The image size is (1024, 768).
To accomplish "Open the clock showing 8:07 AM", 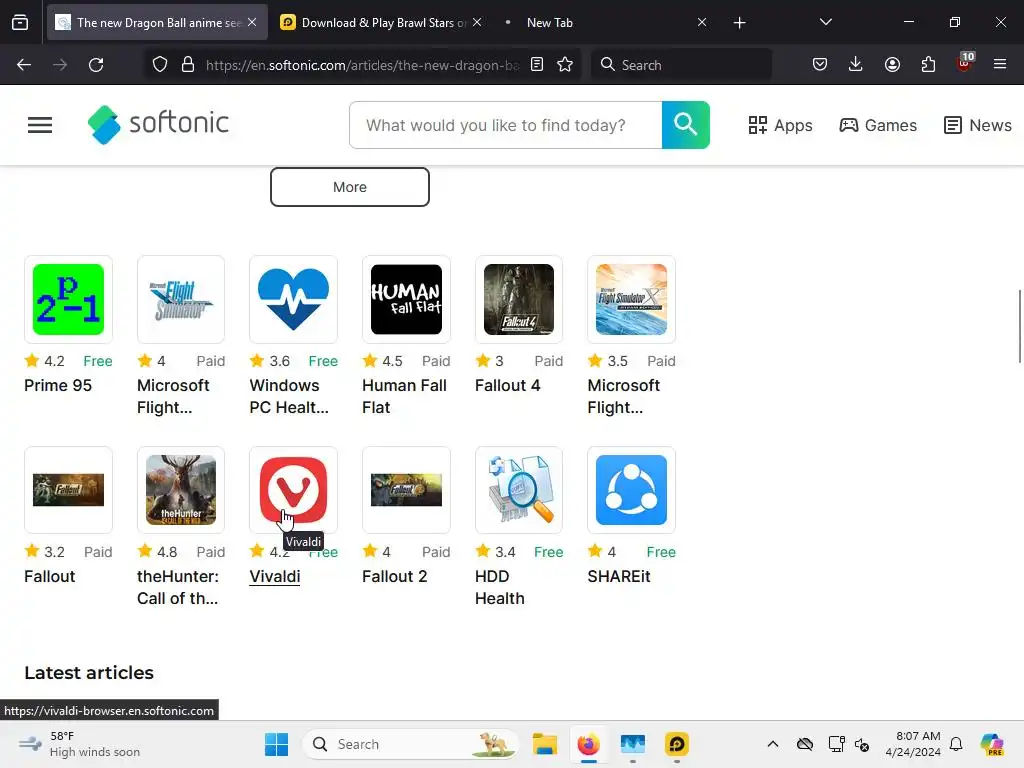I will [x=913, y=744].
